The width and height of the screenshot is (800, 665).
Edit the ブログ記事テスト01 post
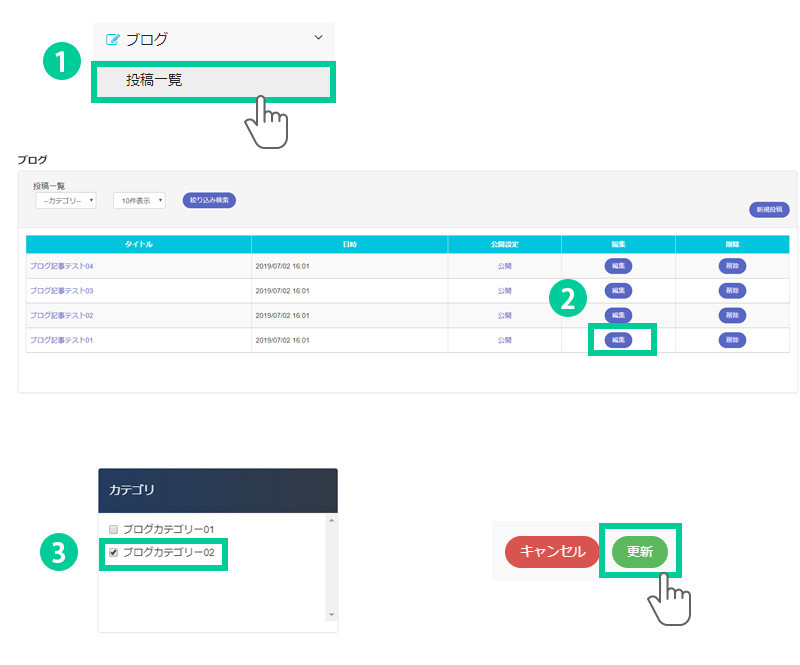(x=618, y=340)
